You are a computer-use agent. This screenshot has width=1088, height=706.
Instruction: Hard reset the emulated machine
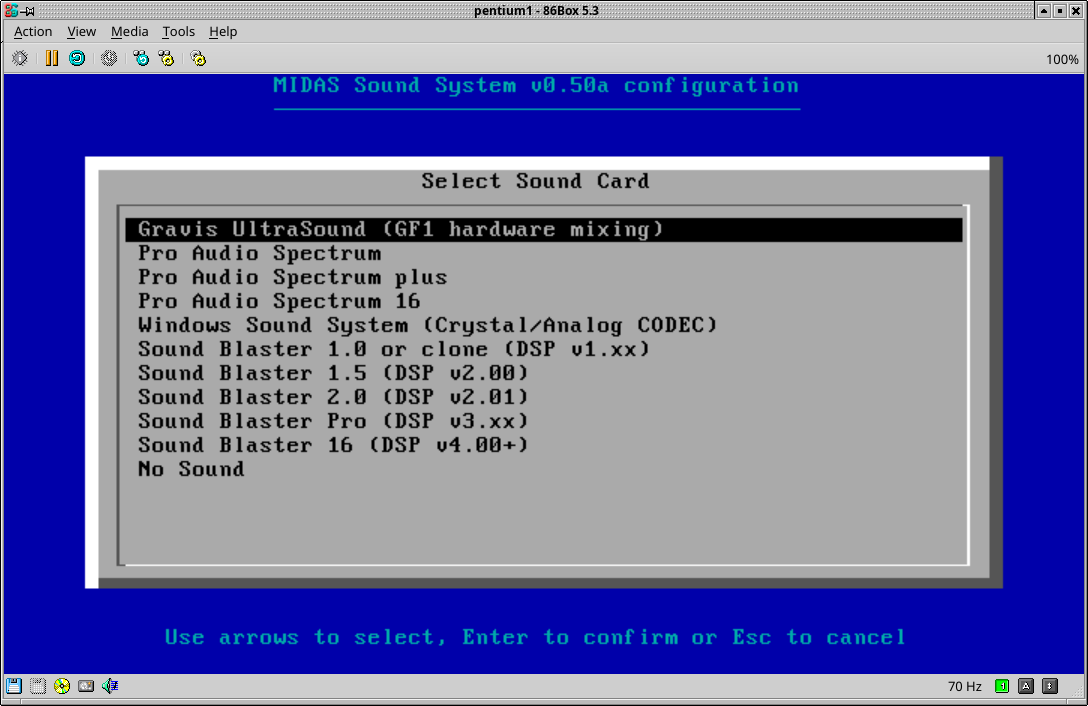click(77, 58)
